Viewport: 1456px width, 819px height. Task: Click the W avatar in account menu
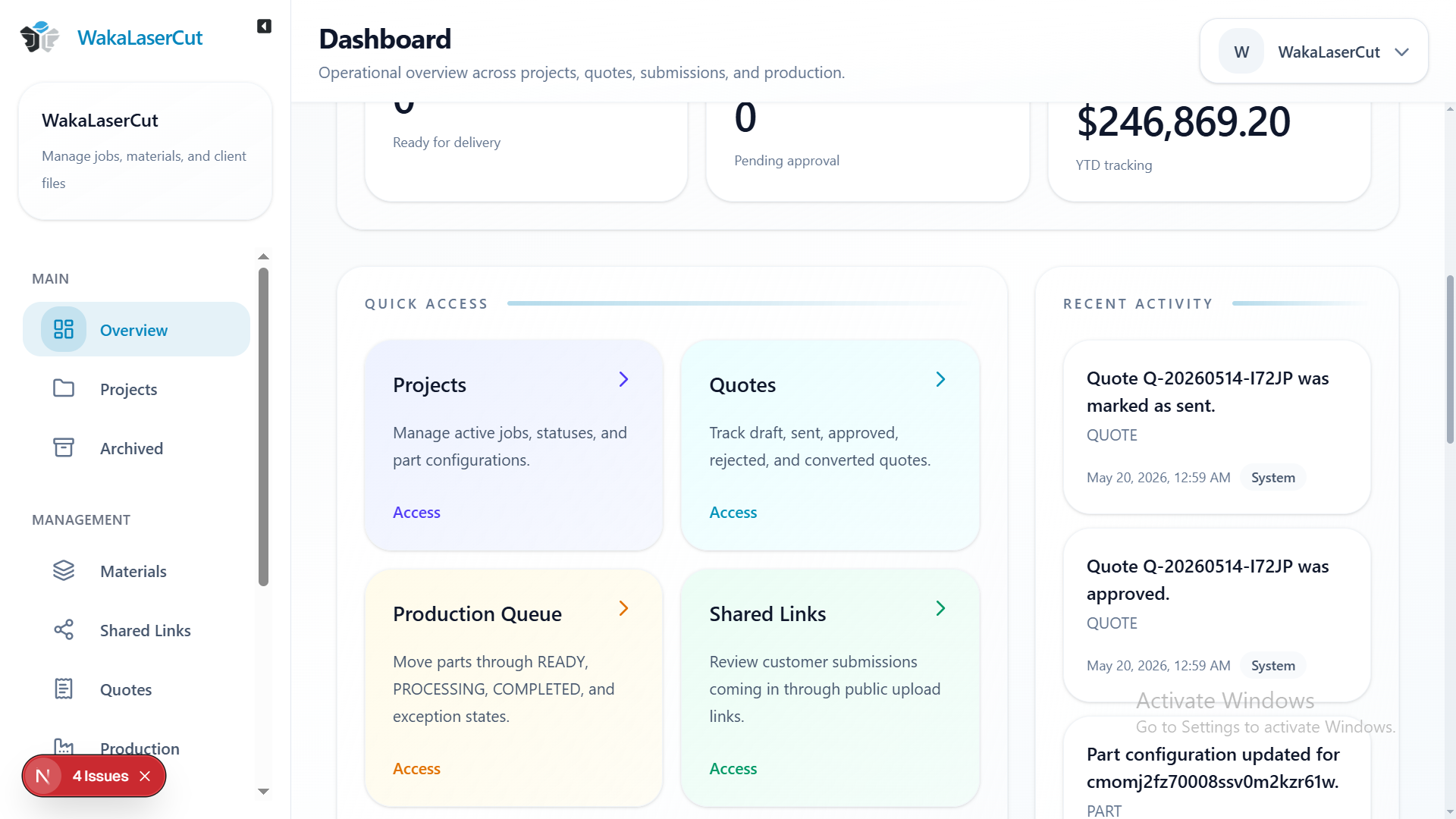(x=1241, y=52)
